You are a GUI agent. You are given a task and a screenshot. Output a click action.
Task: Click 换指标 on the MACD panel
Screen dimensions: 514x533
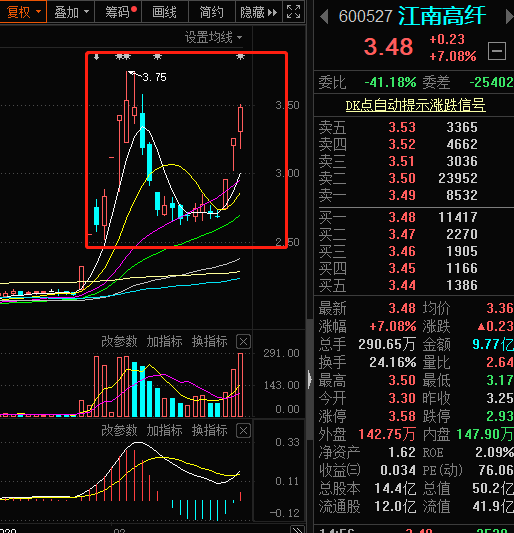pyautogui.click(x=209, y=430)
